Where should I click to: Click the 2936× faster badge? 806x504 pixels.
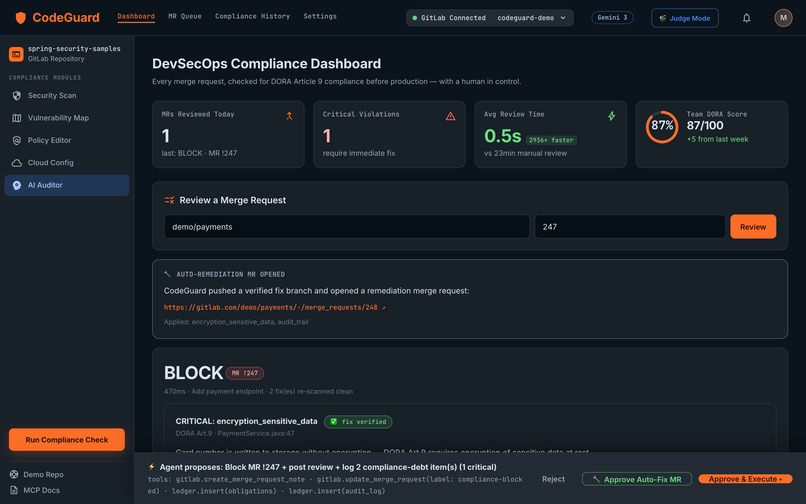tap(551, 140)
